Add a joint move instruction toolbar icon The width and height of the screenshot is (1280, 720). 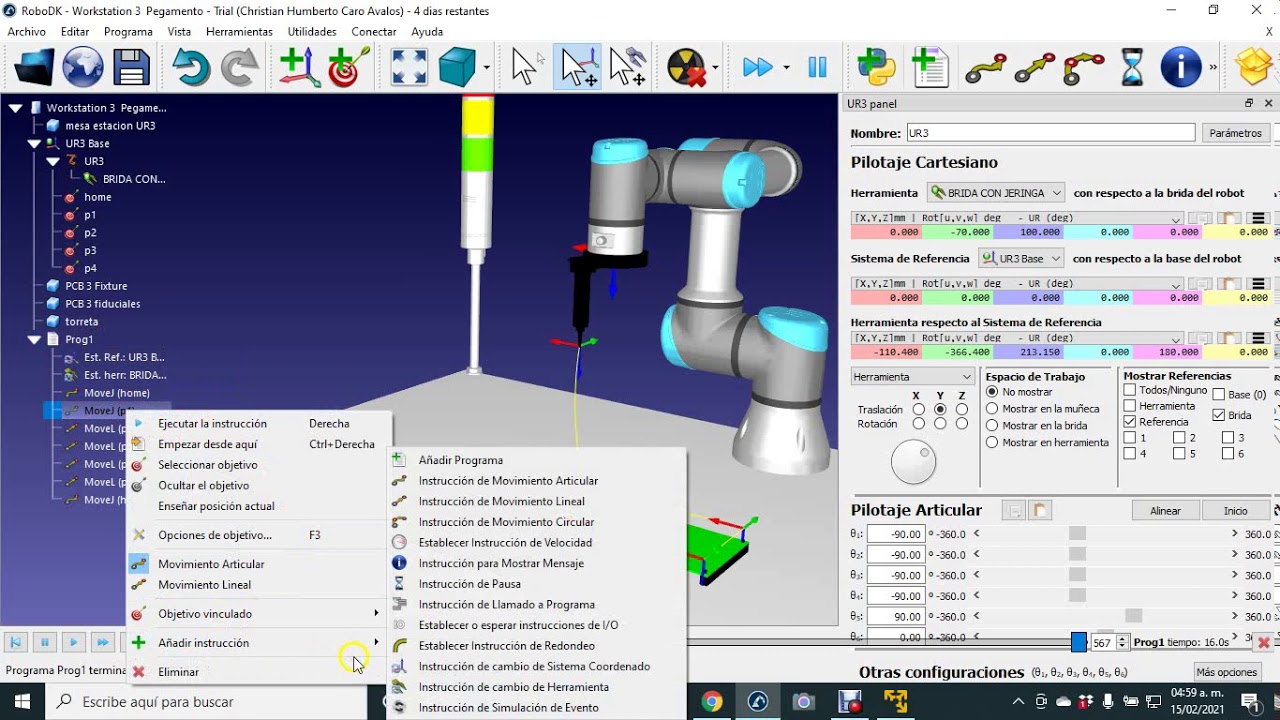click(985, 68)
